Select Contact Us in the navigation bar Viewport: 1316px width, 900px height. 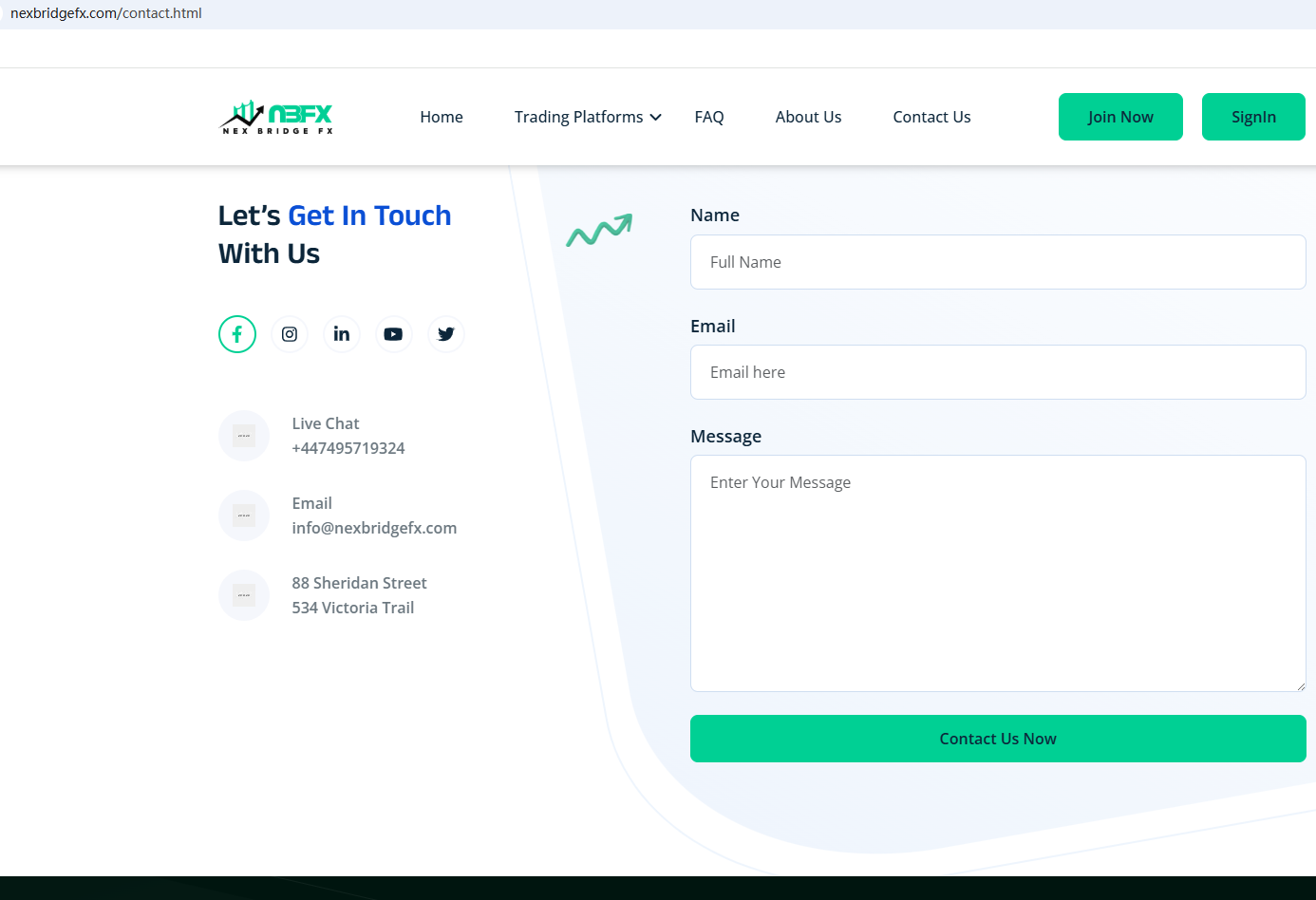pyautogui.click(x=931, y=117)
